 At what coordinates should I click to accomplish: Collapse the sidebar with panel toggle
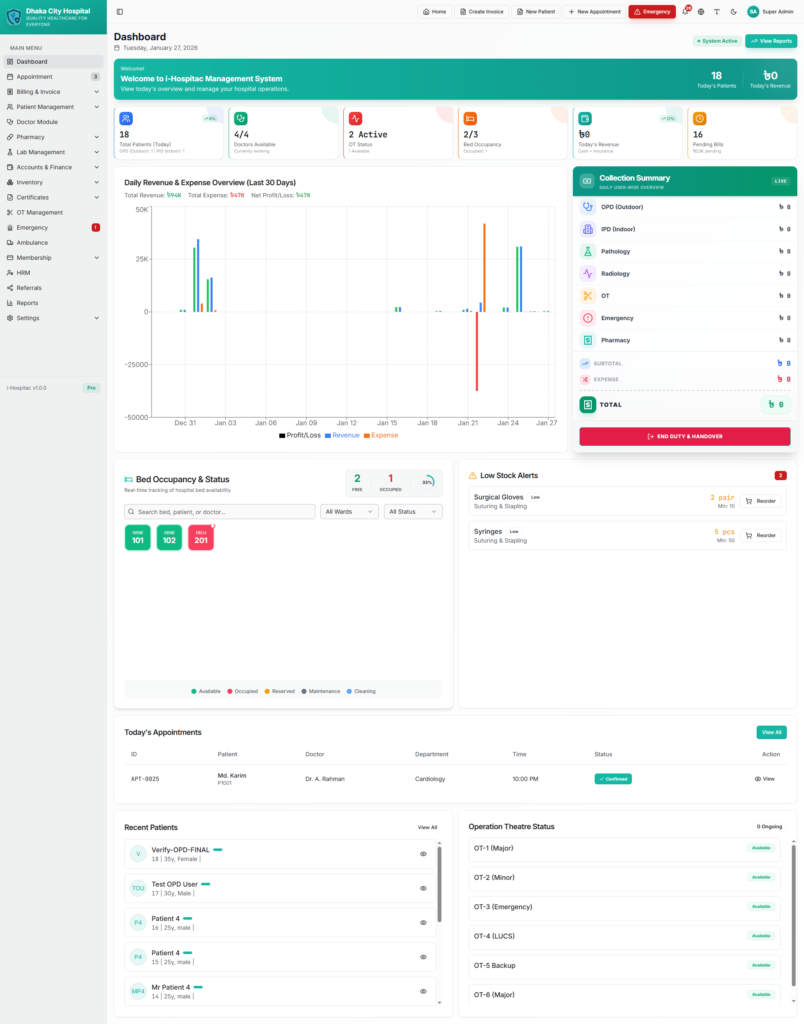(x=120, y=12)
